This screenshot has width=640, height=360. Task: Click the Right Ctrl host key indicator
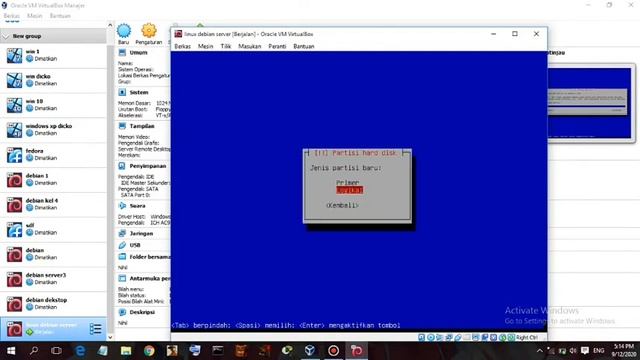pyautogui.click(x=527, y=337)
